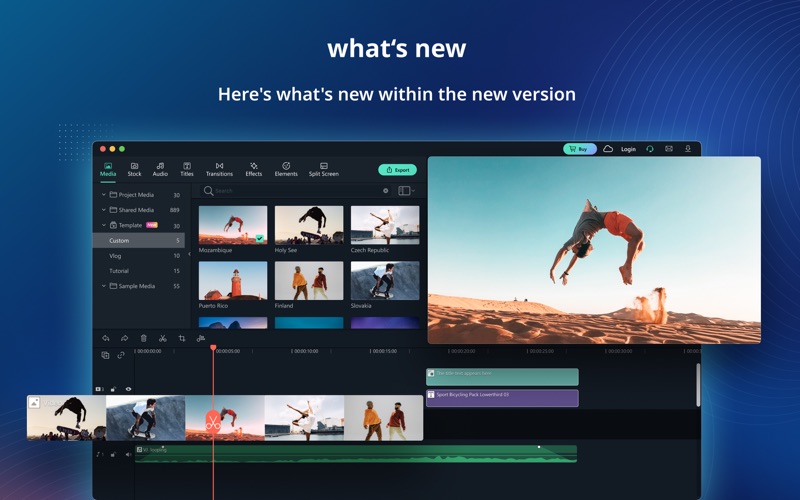Click the redo arrow icon
The height and width of the screenshot is (500, 800).
pyautogui.click(x=124, y=338)
